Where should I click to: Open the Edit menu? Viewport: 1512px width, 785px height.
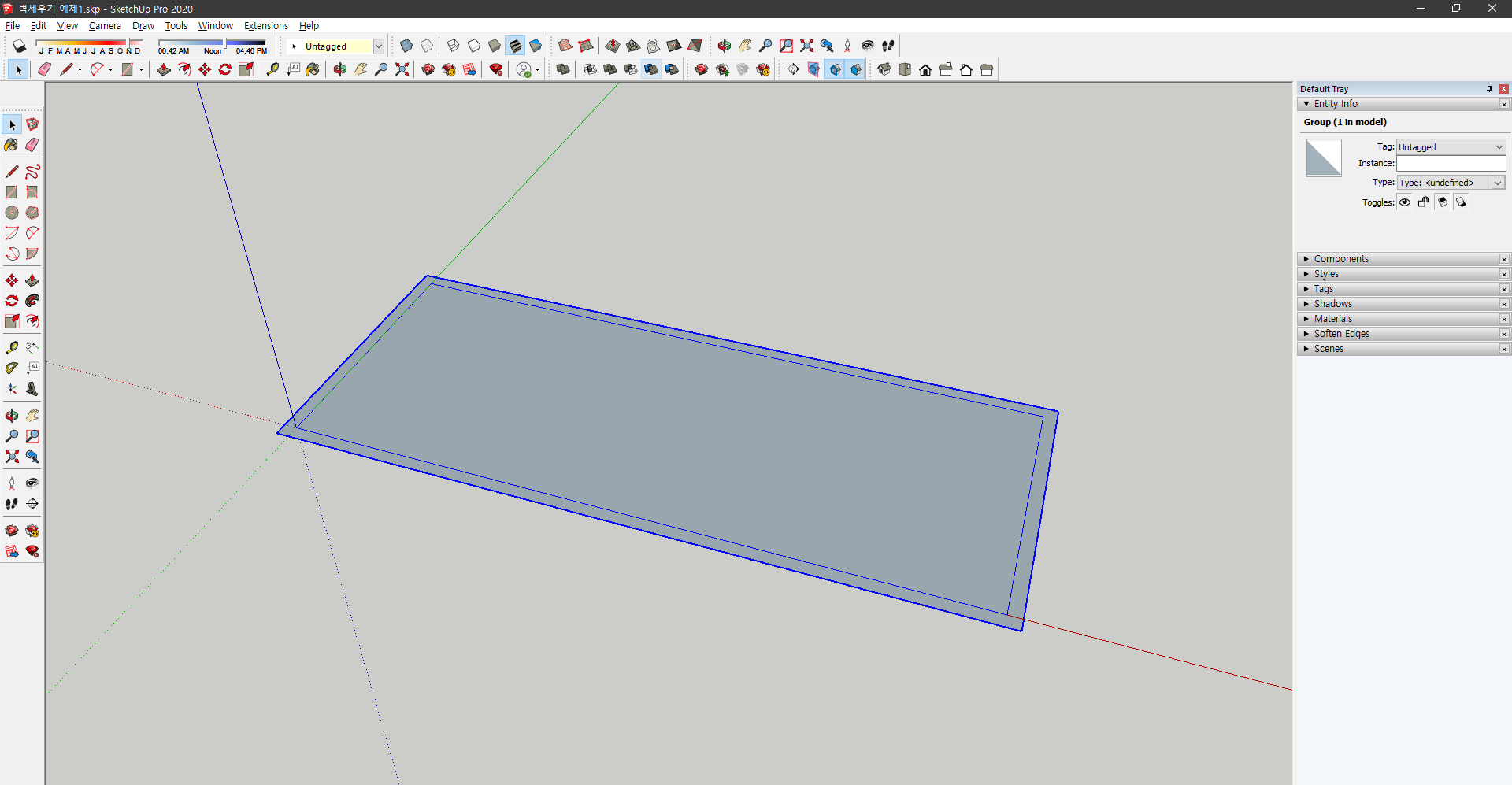[39, 26]
